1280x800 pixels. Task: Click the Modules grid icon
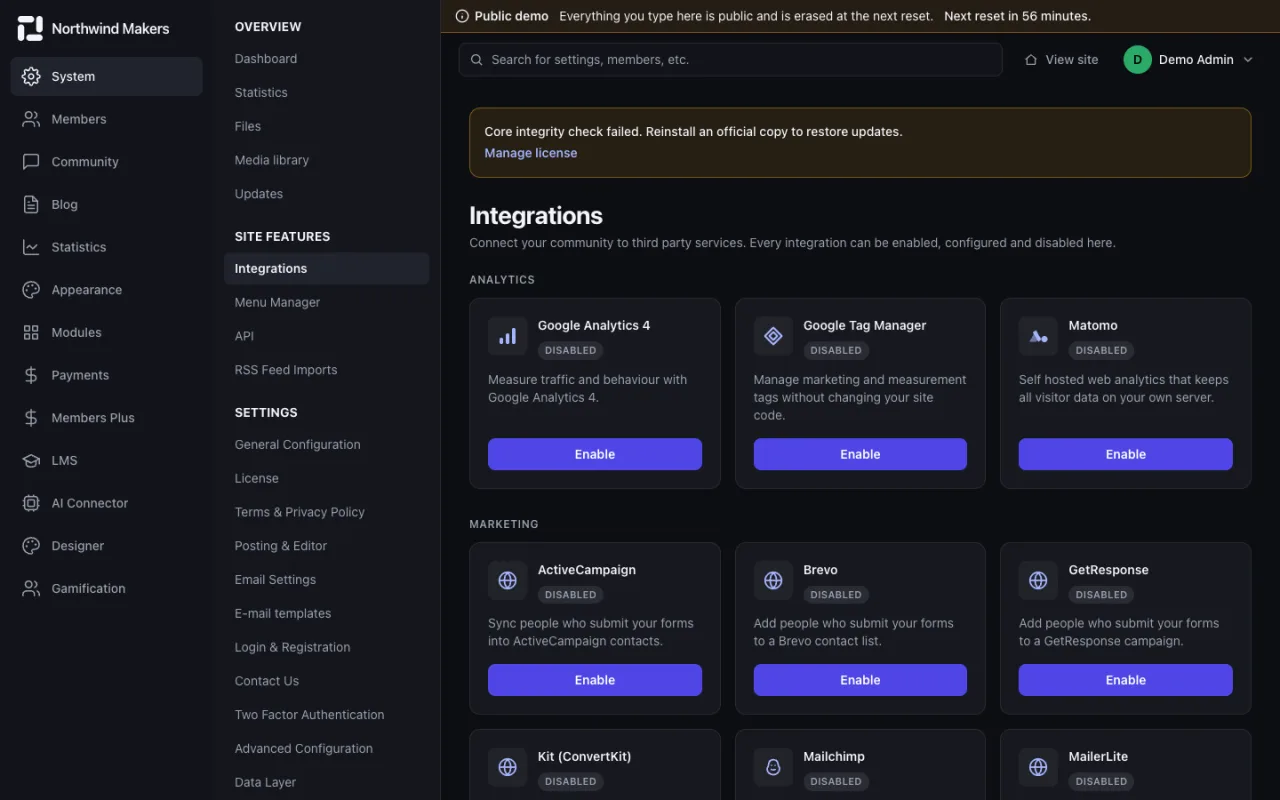pos(31,332)
